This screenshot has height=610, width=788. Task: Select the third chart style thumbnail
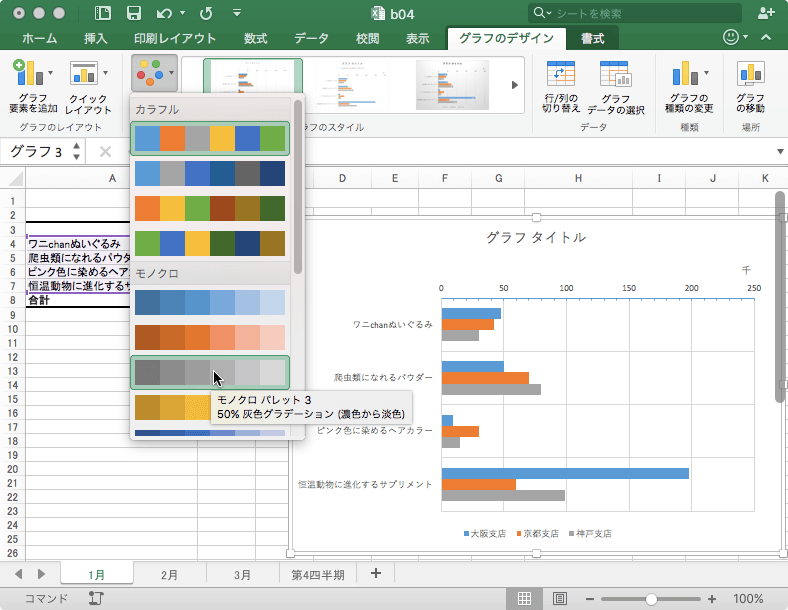[x=452, y=84]
